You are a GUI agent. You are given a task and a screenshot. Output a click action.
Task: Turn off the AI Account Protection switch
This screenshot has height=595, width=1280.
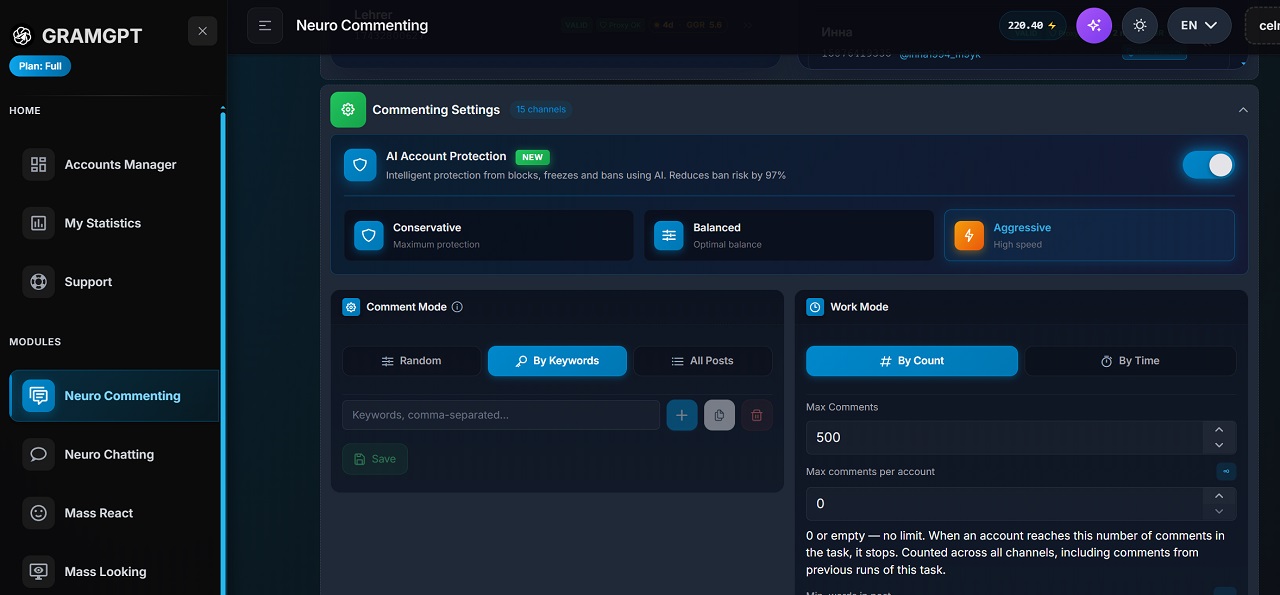1208,165
